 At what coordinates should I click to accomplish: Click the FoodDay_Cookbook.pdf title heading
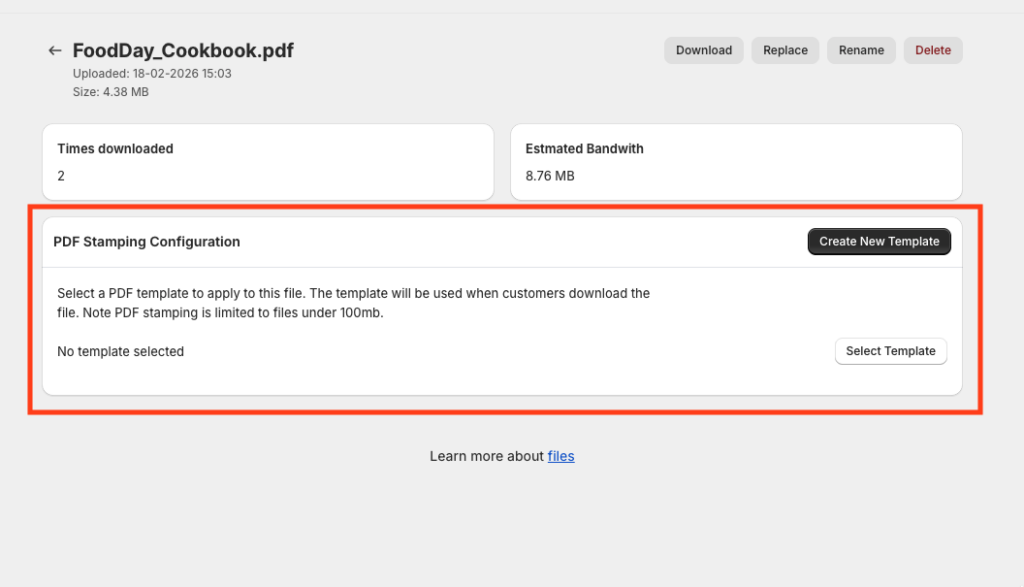183,51
